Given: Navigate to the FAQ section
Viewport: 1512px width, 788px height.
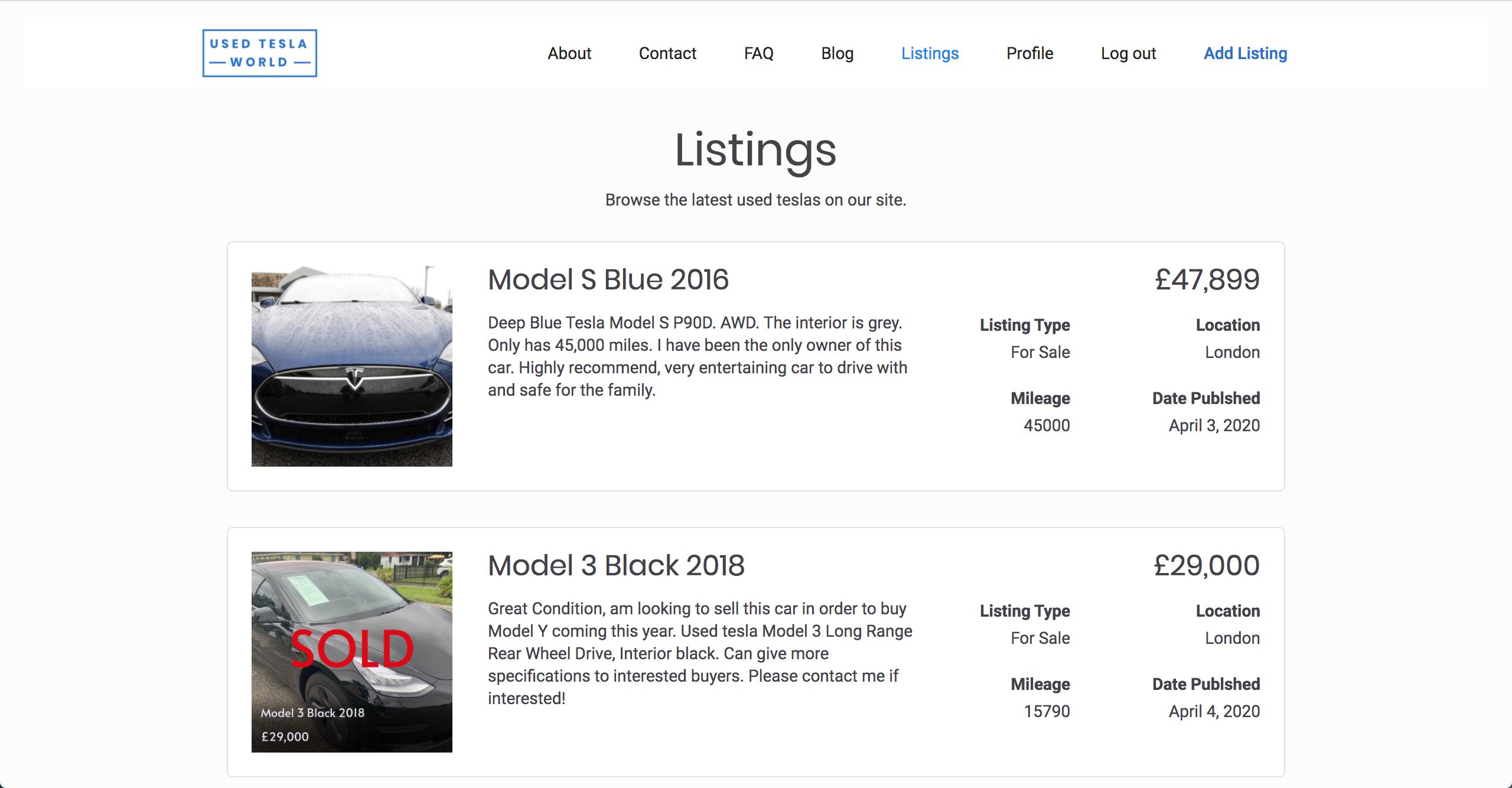Looking at the screenshot, I should [759, 53].
